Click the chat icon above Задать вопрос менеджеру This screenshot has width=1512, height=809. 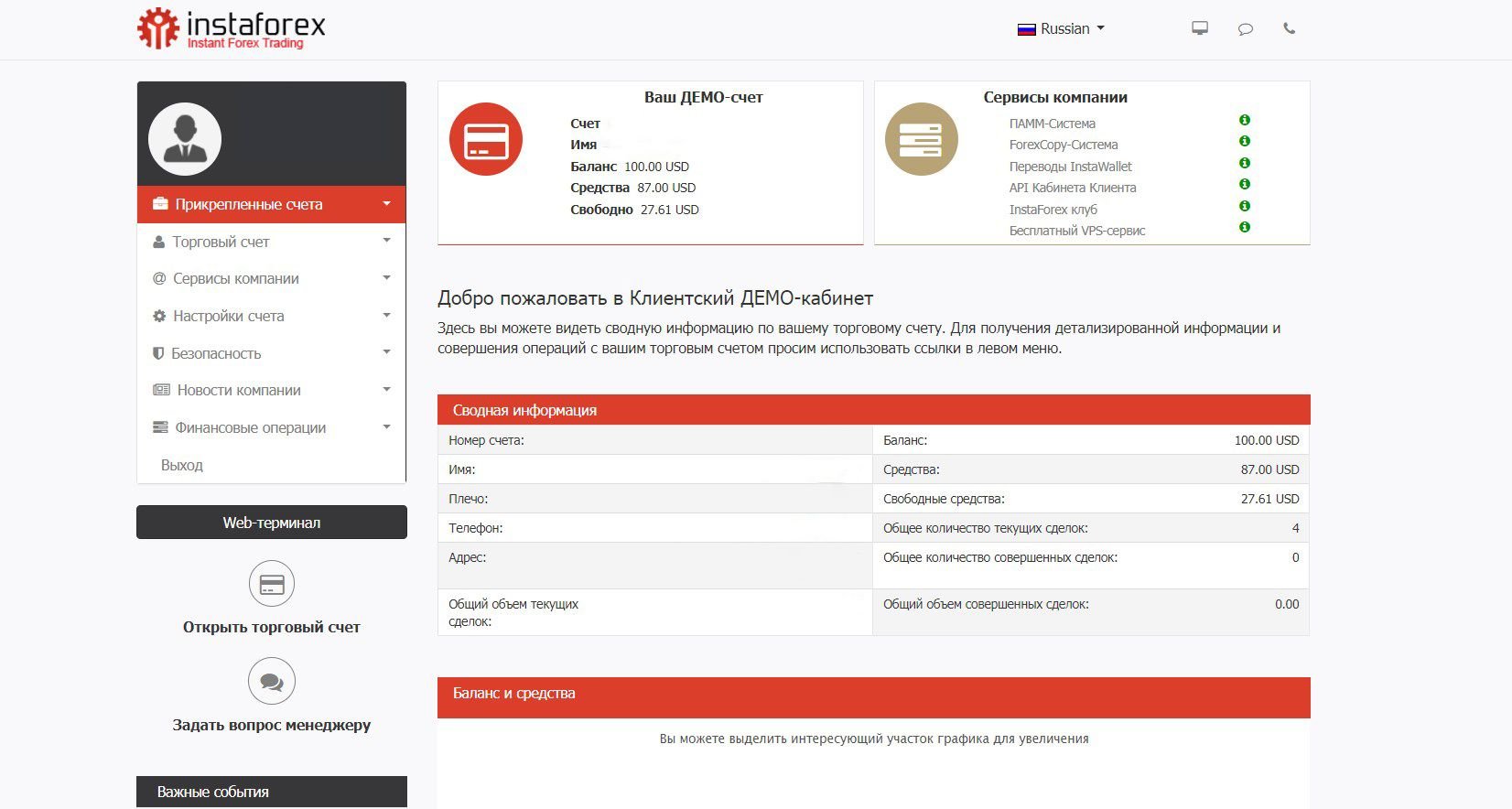272,681
